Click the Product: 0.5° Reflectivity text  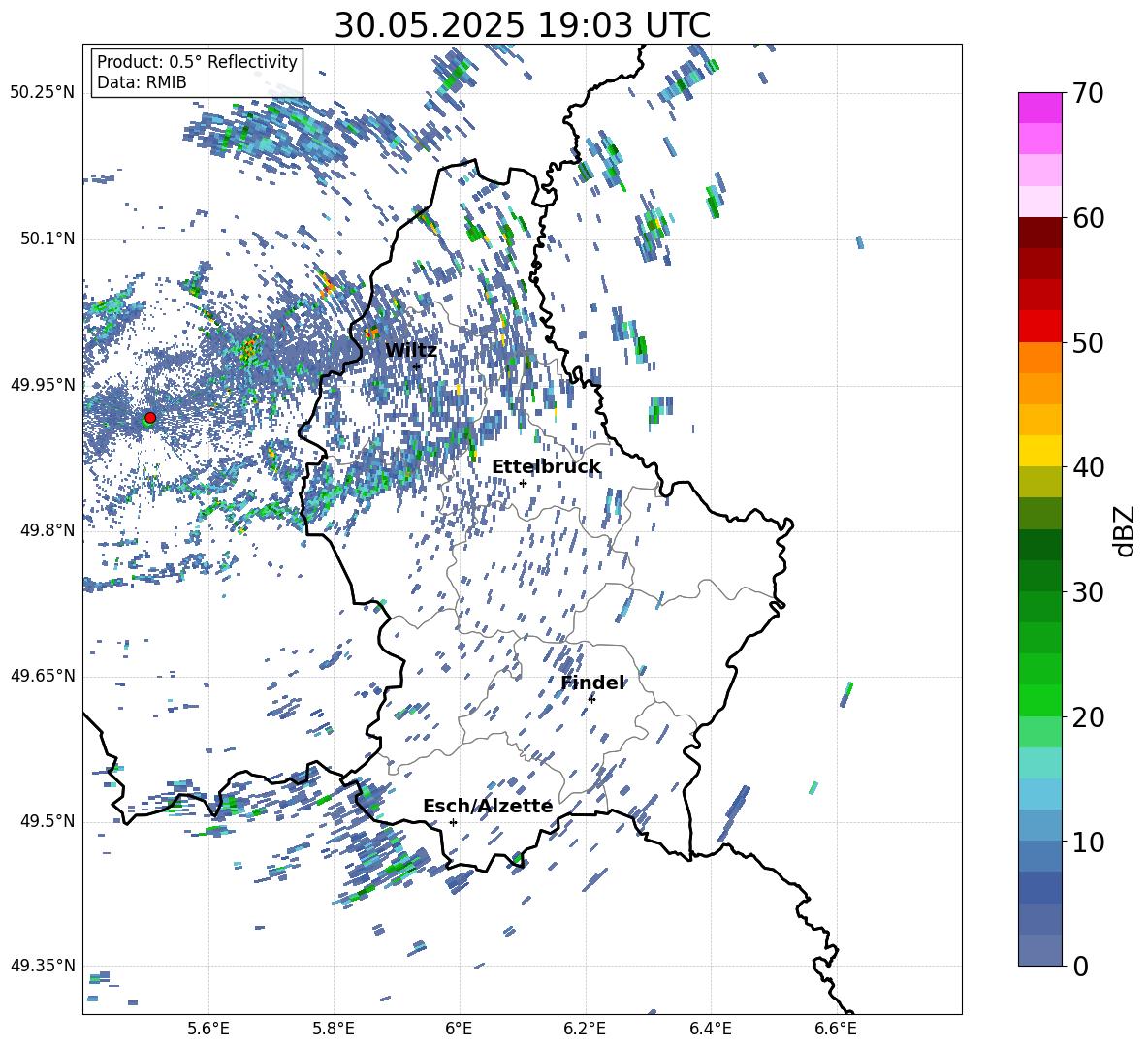click(197, 61)
